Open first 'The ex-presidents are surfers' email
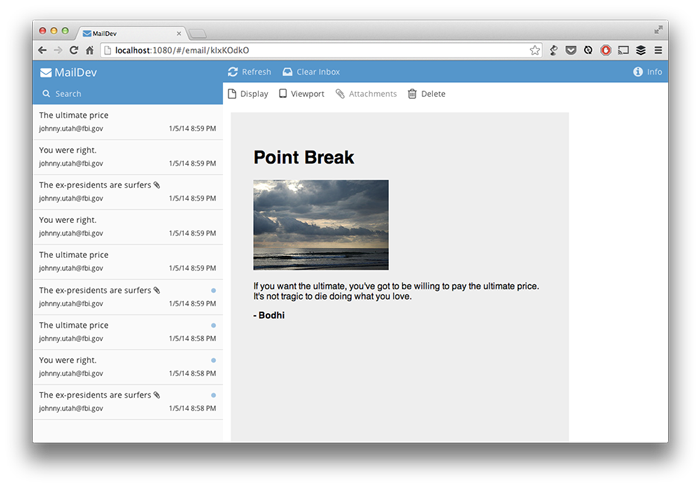Viewport: 700px width, 487px height. pos(128,192)
